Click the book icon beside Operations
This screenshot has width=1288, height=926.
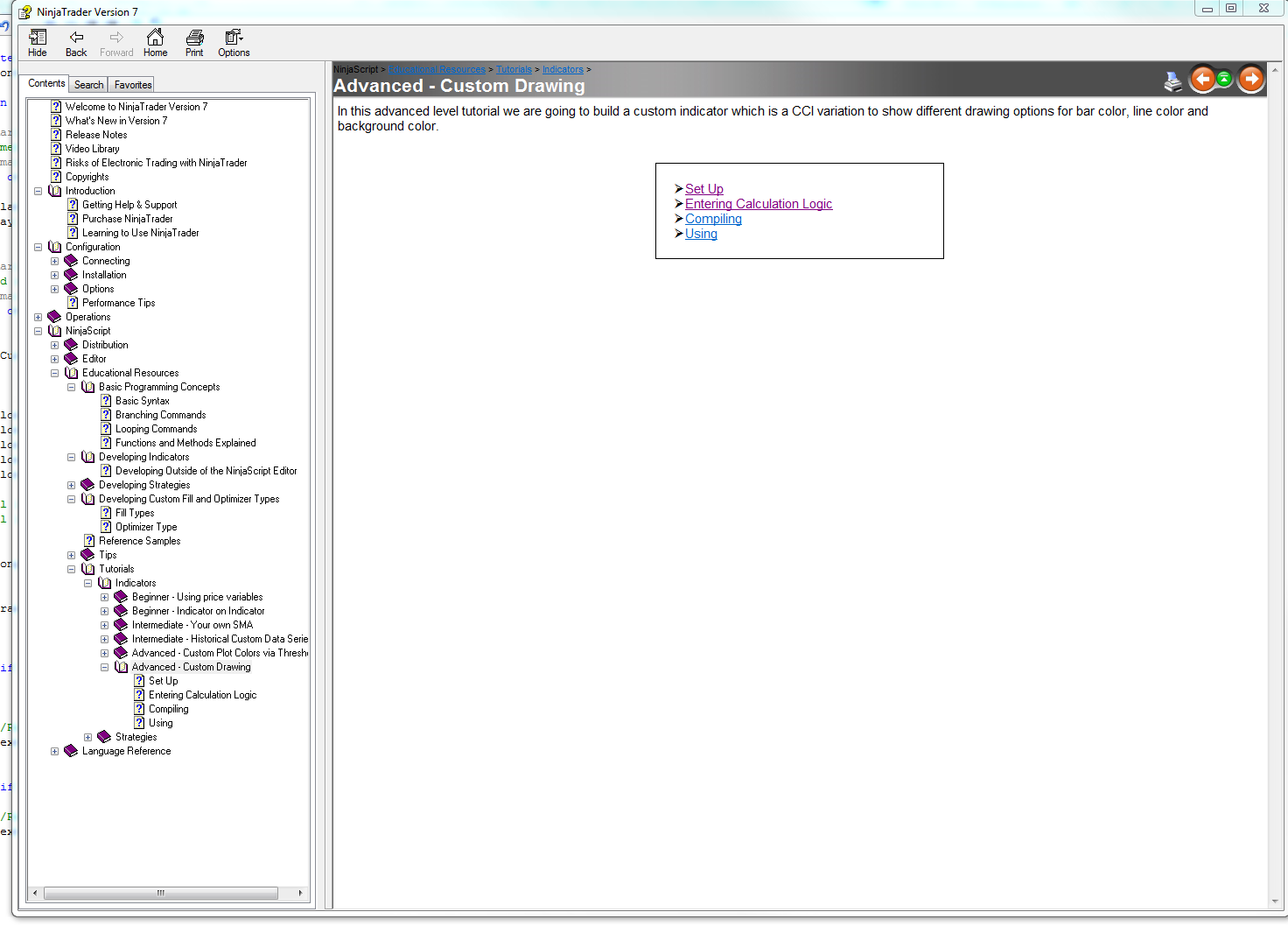click(55, 317)
